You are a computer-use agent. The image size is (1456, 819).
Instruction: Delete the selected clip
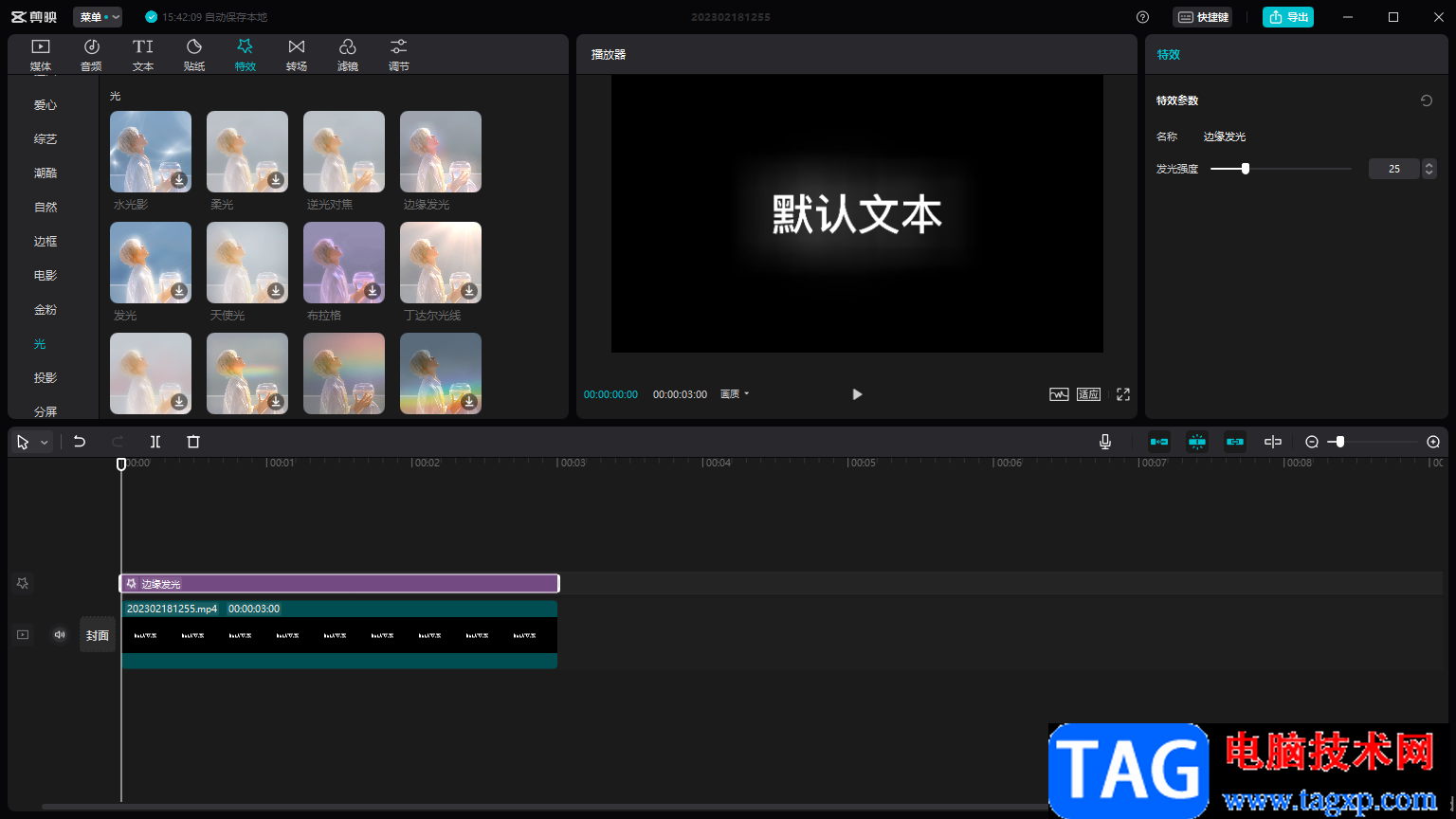pyautogui.click(x=193, y=442)
